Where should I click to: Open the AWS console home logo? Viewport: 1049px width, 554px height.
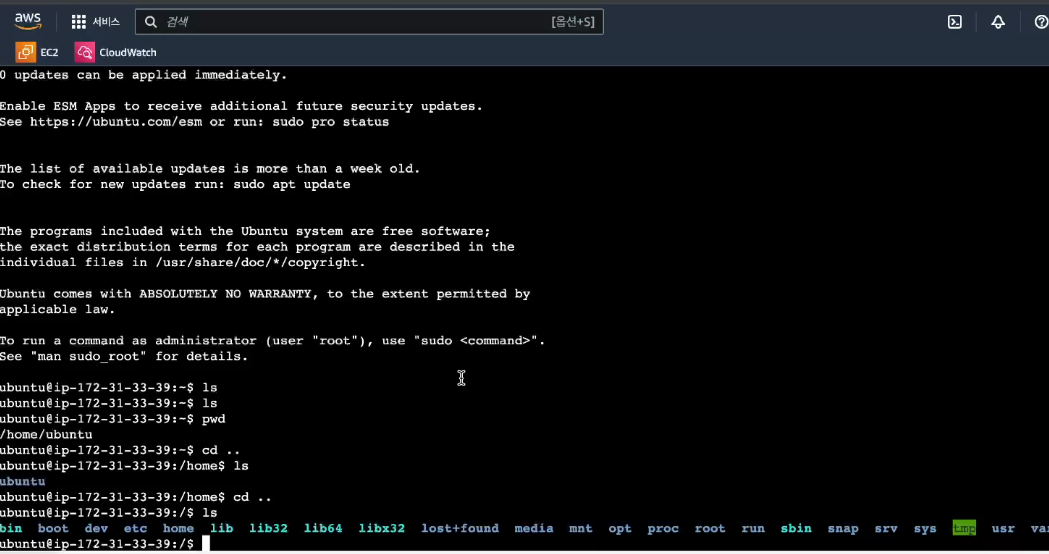(27, 21)
